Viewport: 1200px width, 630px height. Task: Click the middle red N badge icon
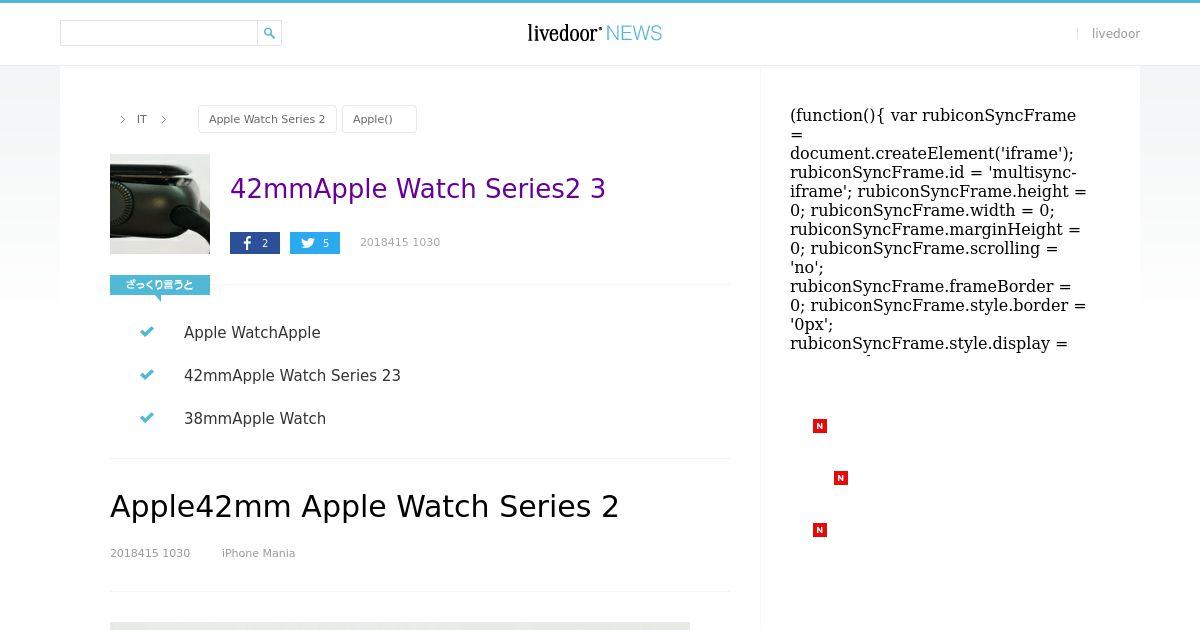pyautogui.click(x=841, y=478)
